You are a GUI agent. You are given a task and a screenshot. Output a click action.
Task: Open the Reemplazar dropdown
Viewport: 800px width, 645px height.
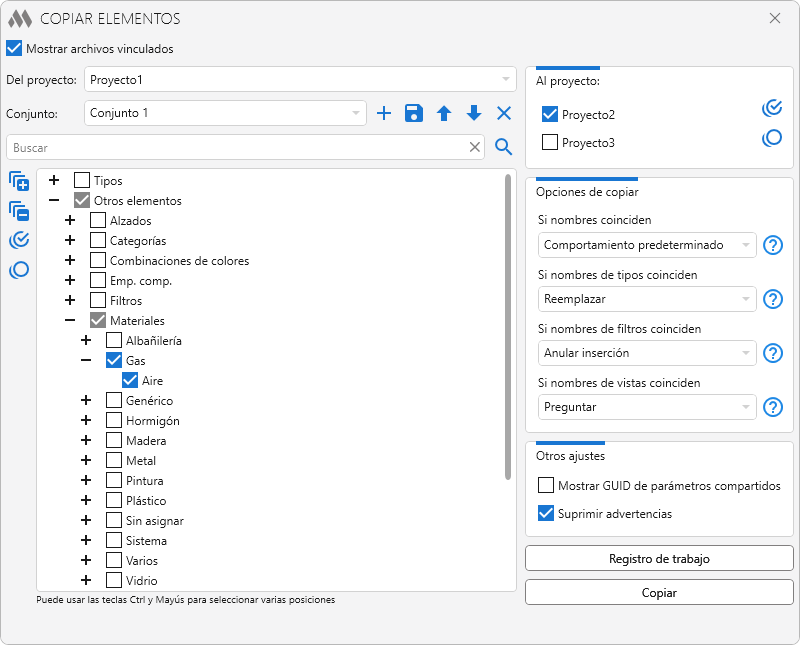pos(647,299)
